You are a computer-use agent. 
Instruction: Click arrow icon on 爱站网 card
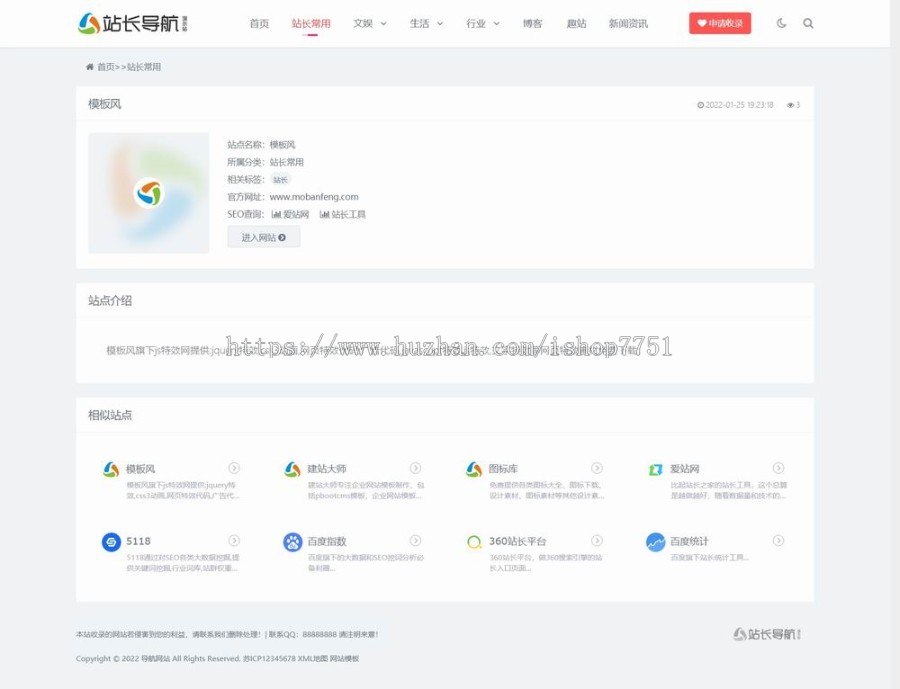pyautogui.click(x=778, y=468)
